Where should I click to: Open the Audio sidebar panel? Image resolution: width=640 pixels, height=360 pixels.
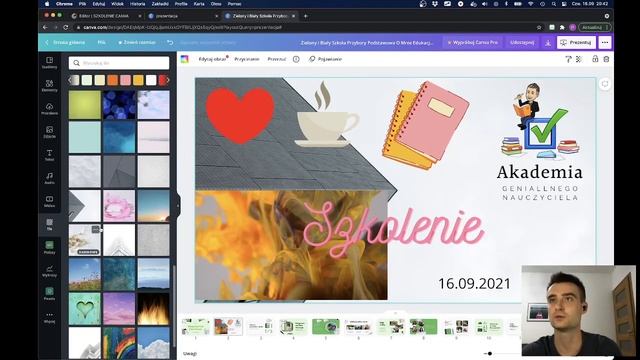49,178
